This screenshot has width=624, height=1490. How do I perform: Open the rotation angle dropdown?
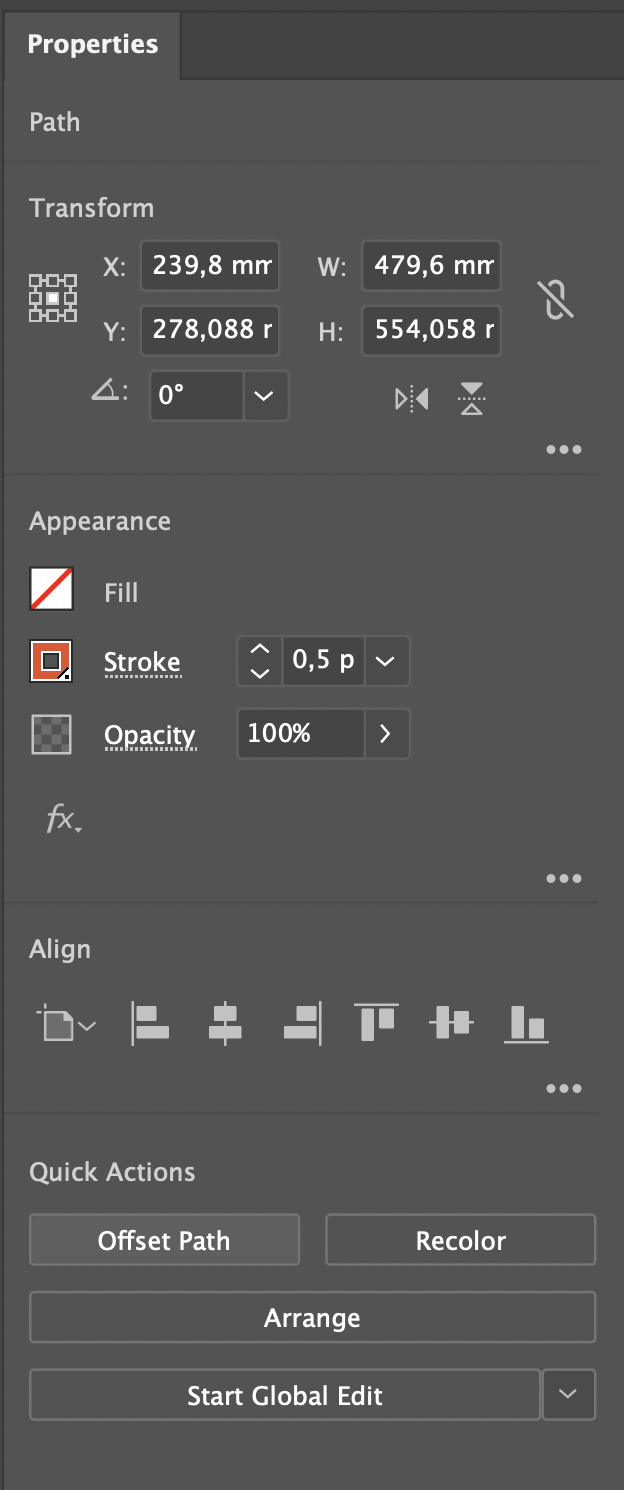(264, 396)
